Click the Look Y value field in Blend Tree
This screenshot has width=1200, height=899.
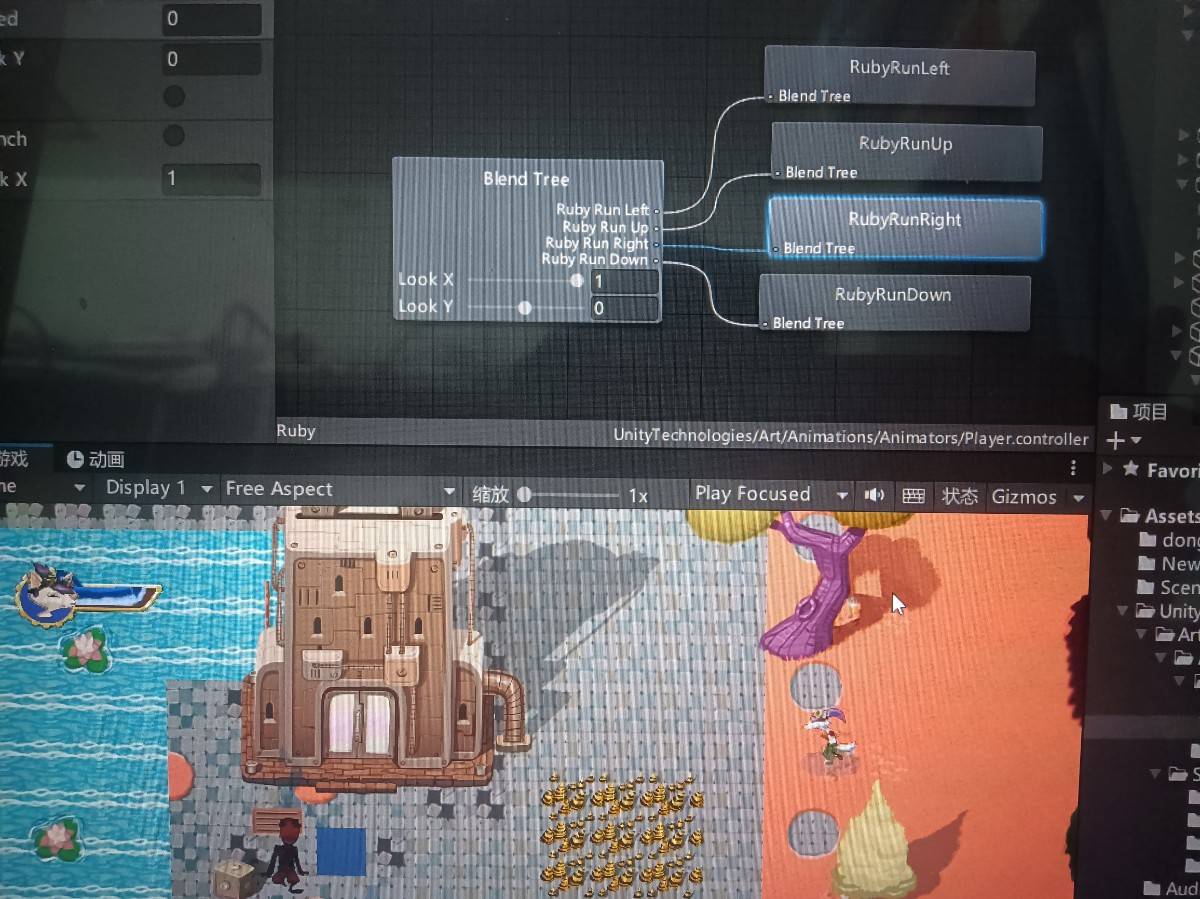(624, 308)
